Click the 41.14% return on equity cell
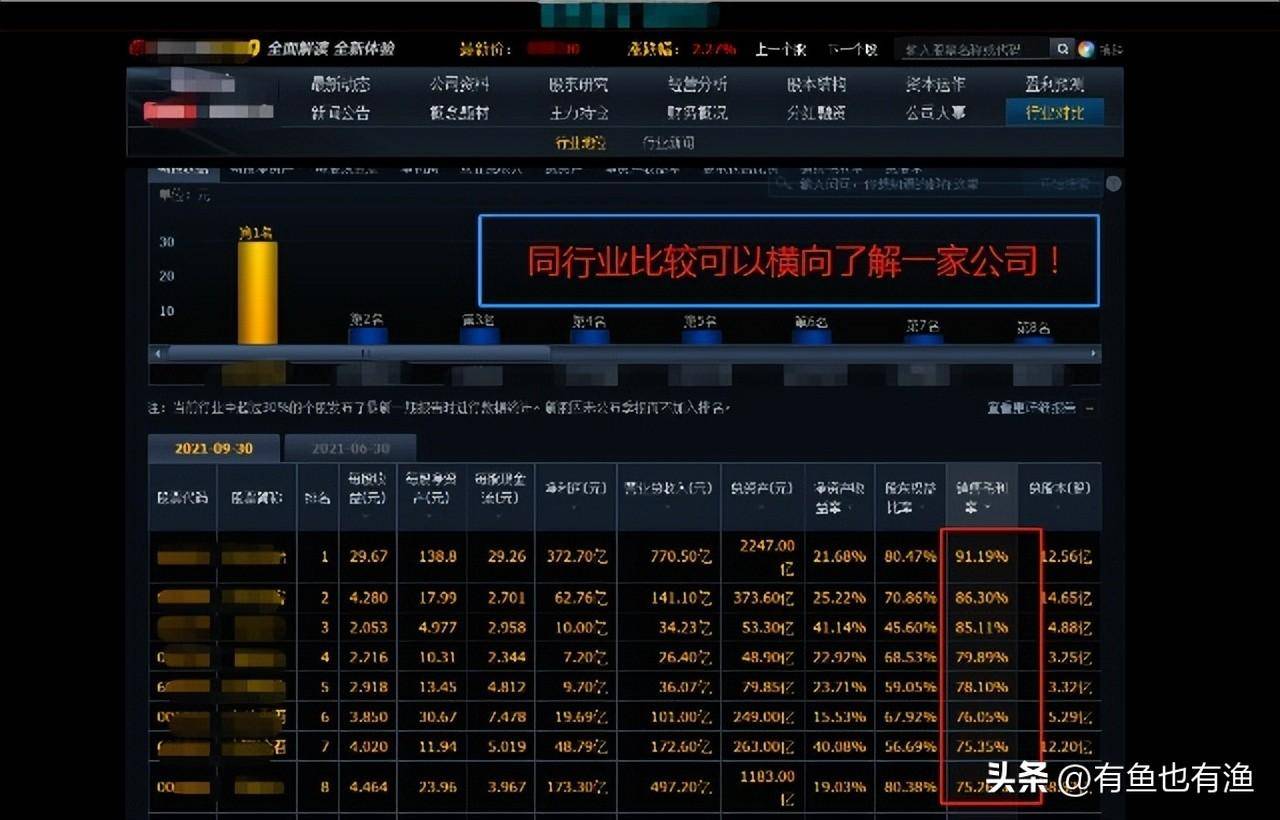1280x820 pixels. pyautogui.click(x=839, y=628)
